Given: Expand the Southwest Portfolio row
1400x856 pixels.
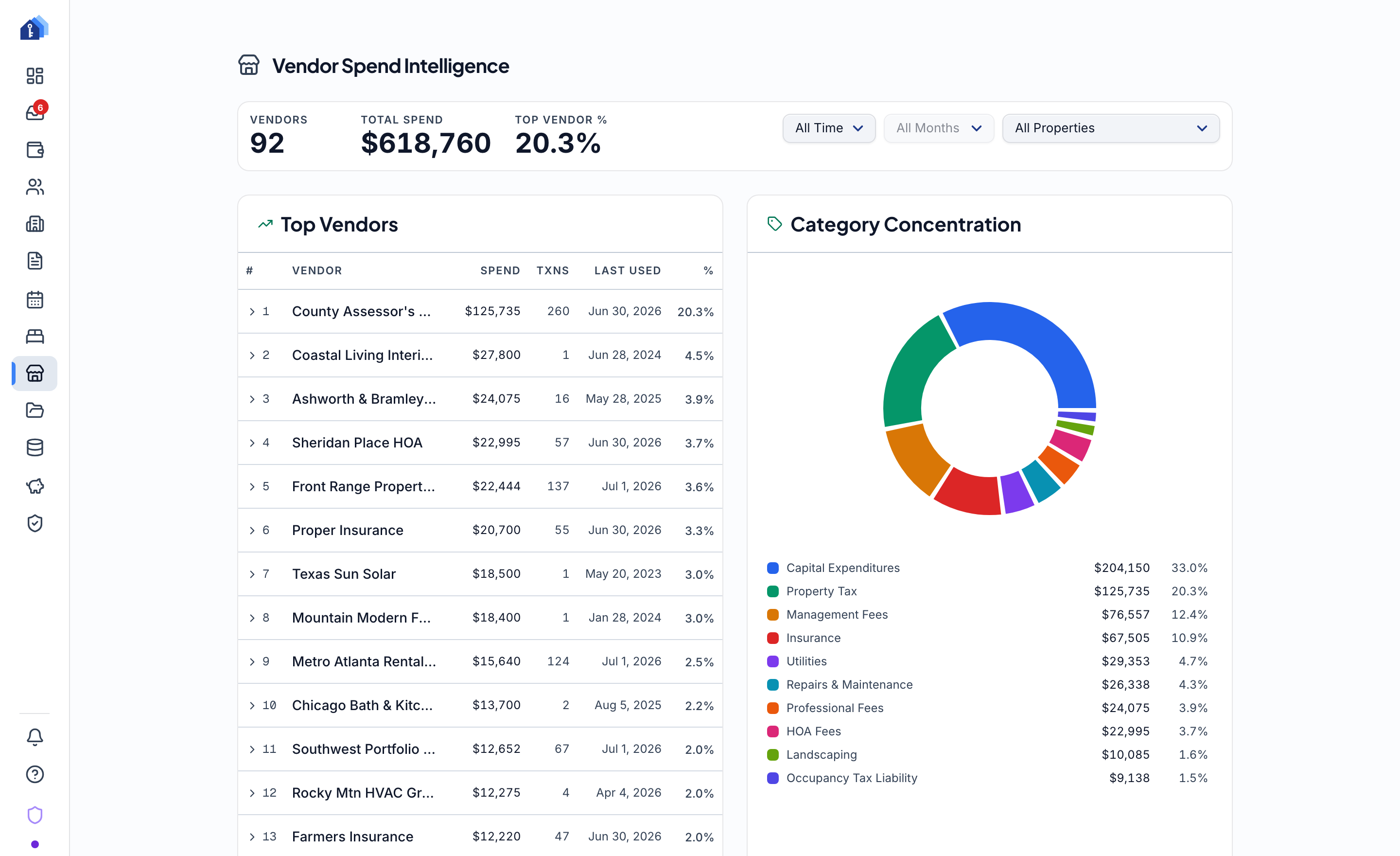Looking at the screenshot, I should [x=252, y=749].
